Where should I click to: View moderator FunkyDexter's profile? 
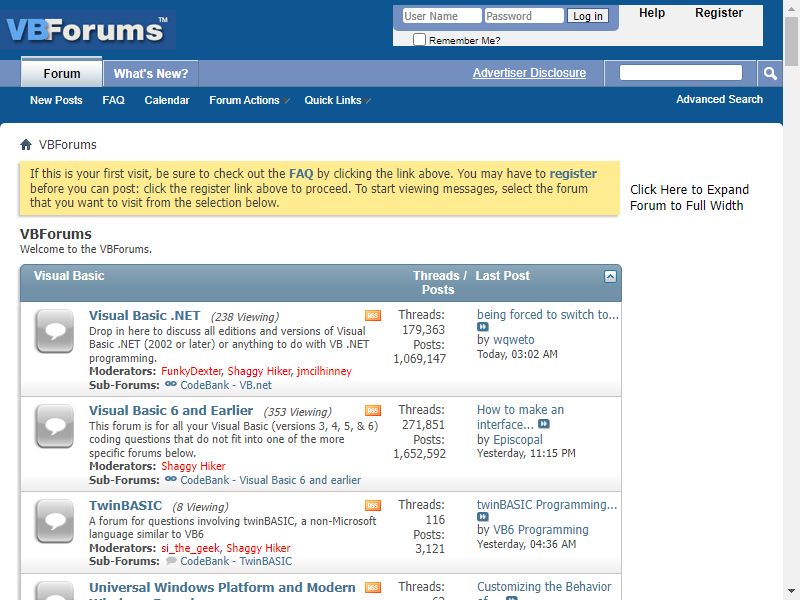click(x=191, y=371)
